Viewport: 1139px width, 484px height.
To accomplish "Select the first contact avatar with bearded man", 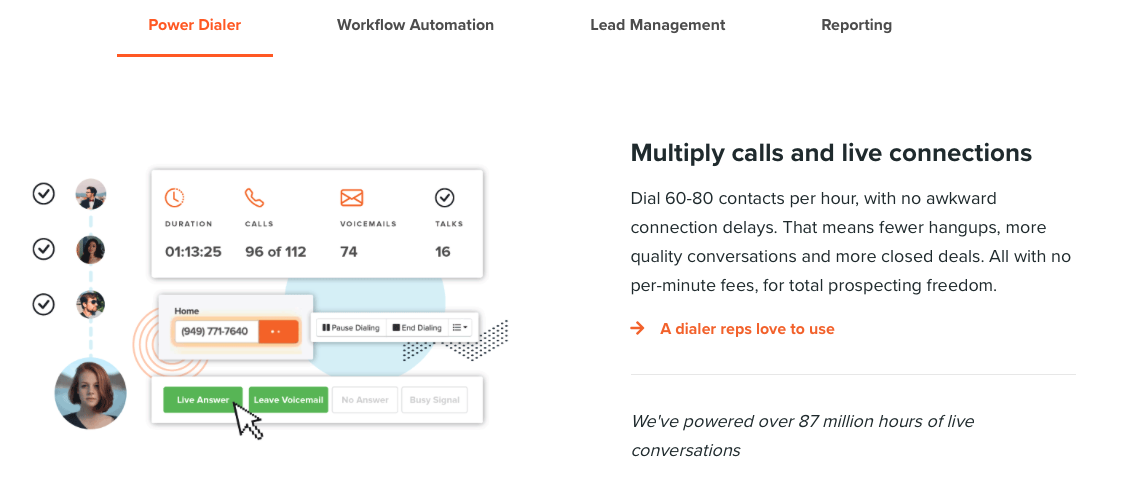I will 91,193.
